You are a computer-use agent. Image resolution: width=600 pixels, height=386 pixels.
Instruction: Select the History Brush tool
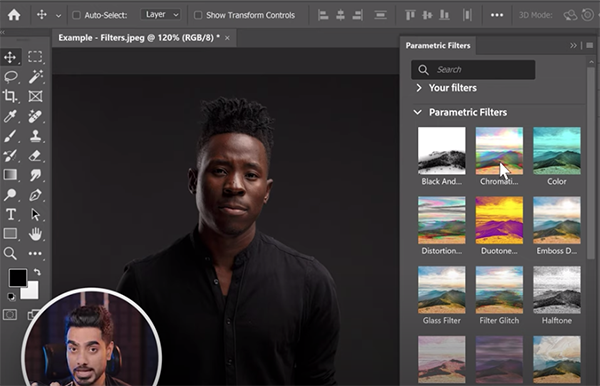(10, 155)
